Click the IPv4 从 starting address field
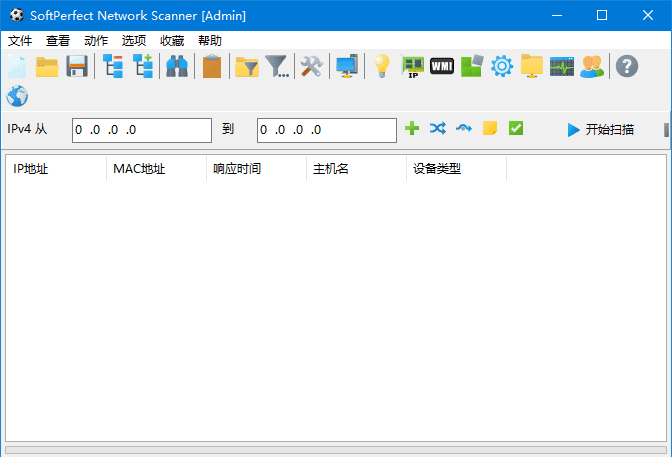Viewport: 672px width, 457px height. 142,130
